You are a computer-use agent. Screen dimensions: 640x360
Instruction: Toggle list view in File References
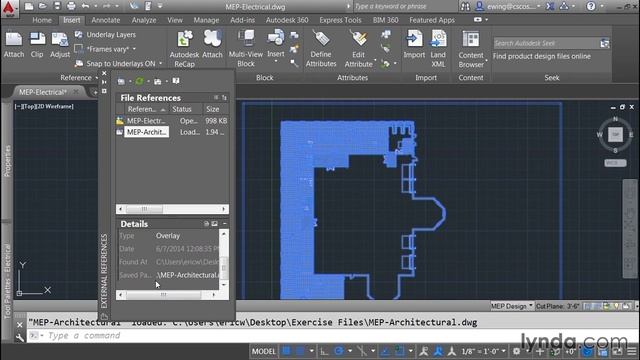click(216, 98)
